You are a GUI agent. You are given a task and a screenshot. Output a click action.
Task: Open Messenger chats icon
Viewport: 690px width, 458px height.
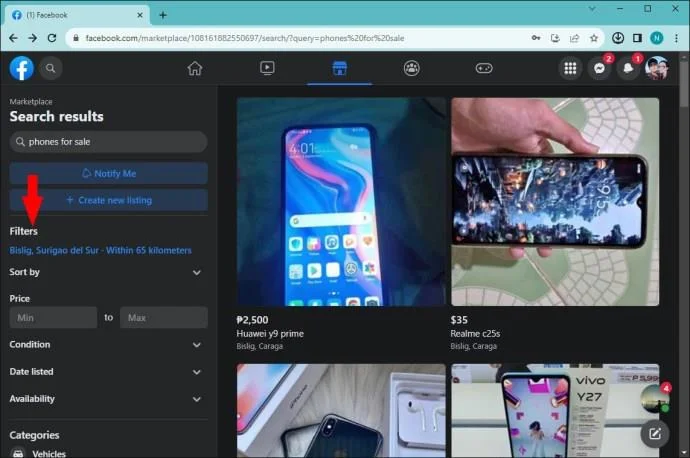599,68
